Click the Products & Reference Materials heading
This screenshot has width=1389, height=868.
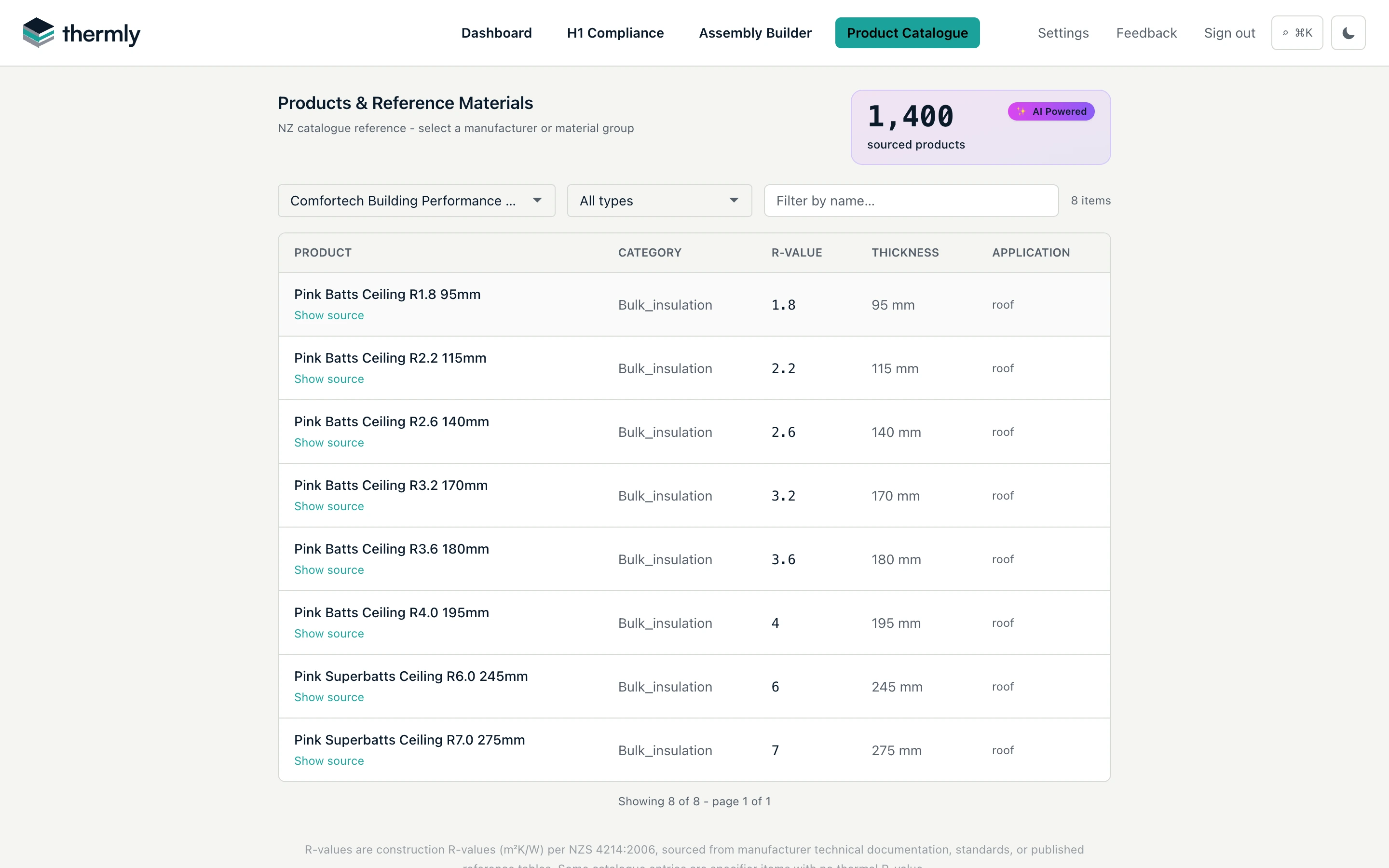(x=405, y=103)
